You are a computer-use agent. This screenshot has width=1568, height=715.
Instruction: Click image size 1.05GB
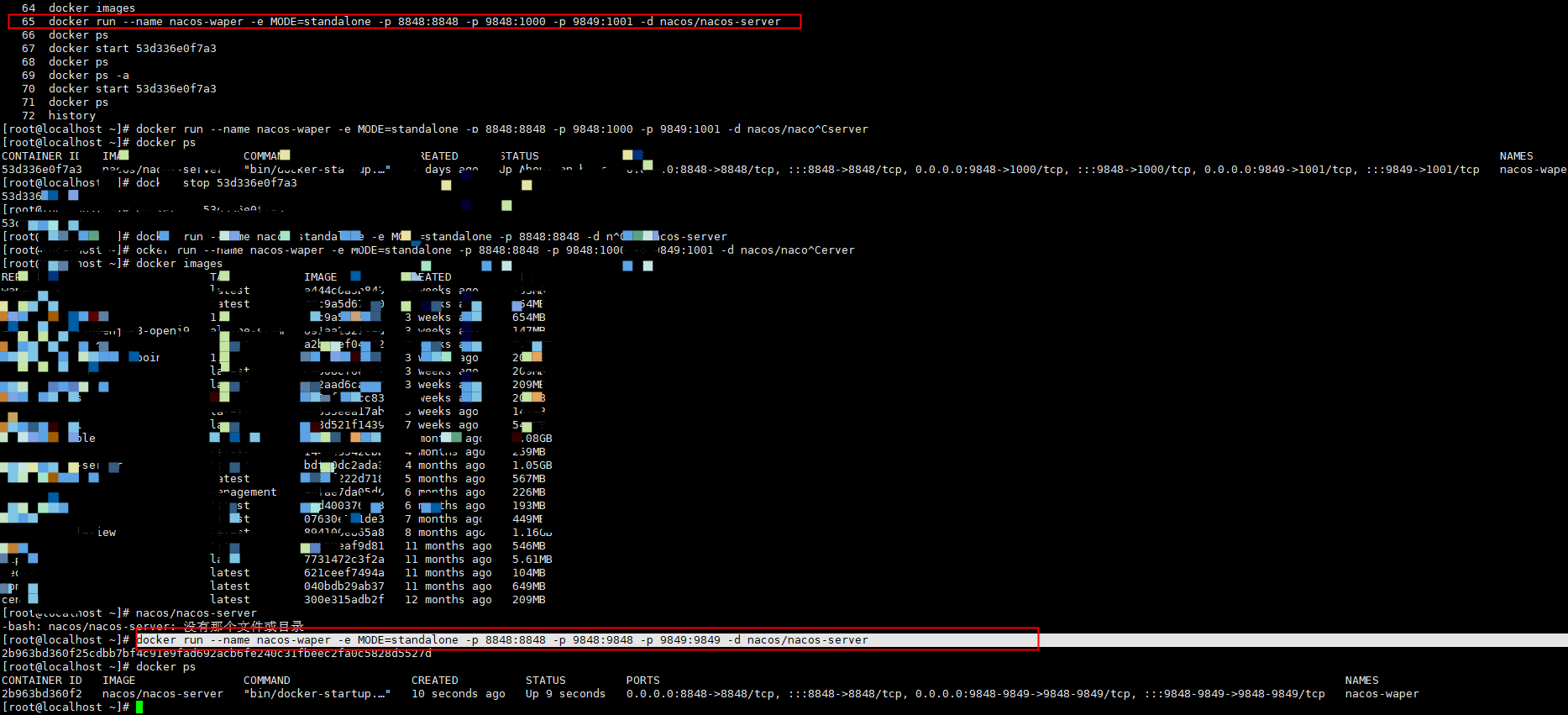point(532,465)
